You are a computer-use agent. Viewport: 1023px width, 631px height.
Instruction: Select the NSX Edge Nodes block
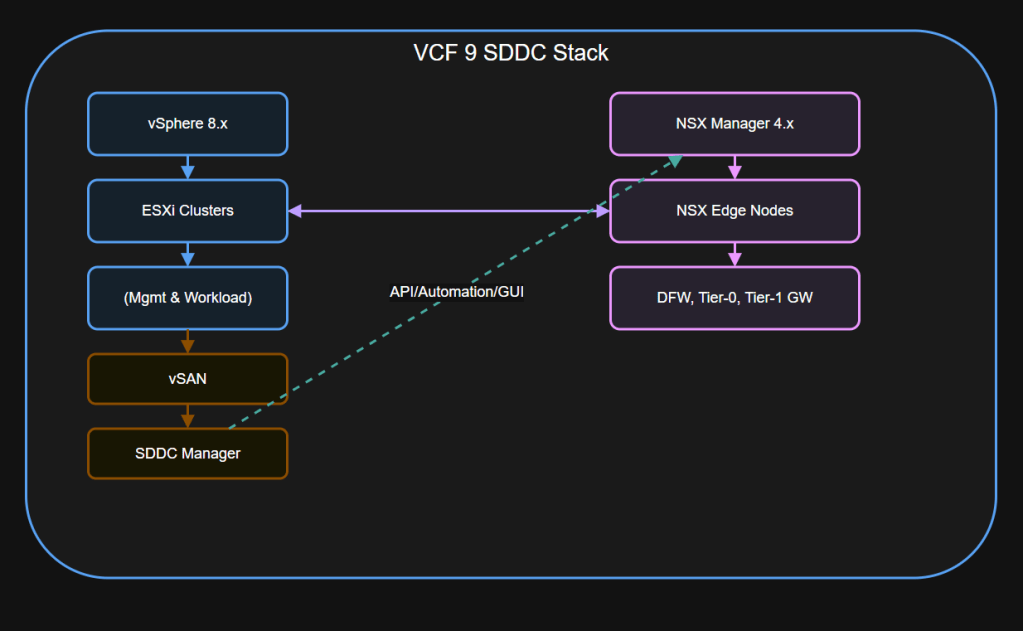[734, 210]
